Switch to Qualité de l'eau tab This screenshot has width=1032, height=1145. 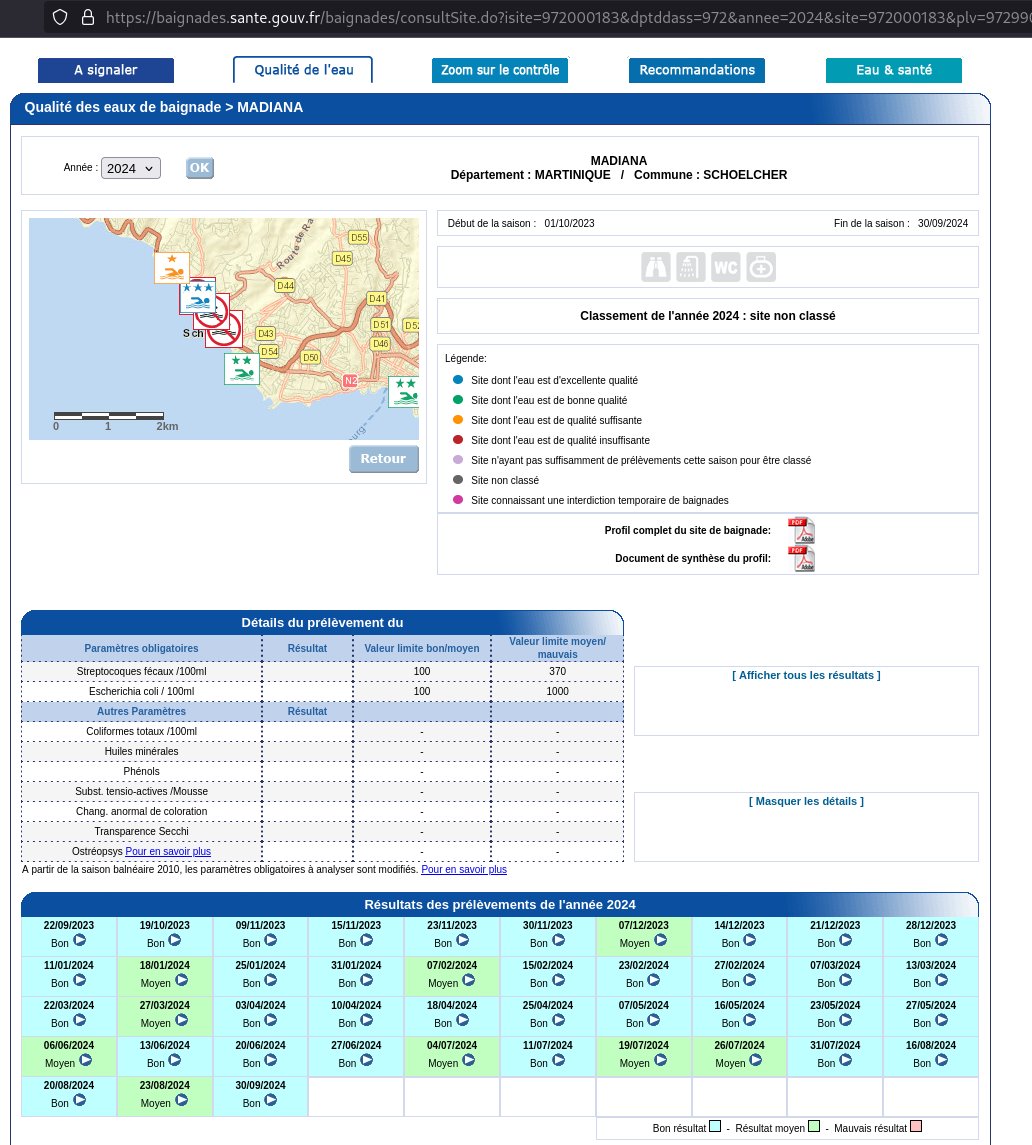pyautogui.click(x=303, y=70)
